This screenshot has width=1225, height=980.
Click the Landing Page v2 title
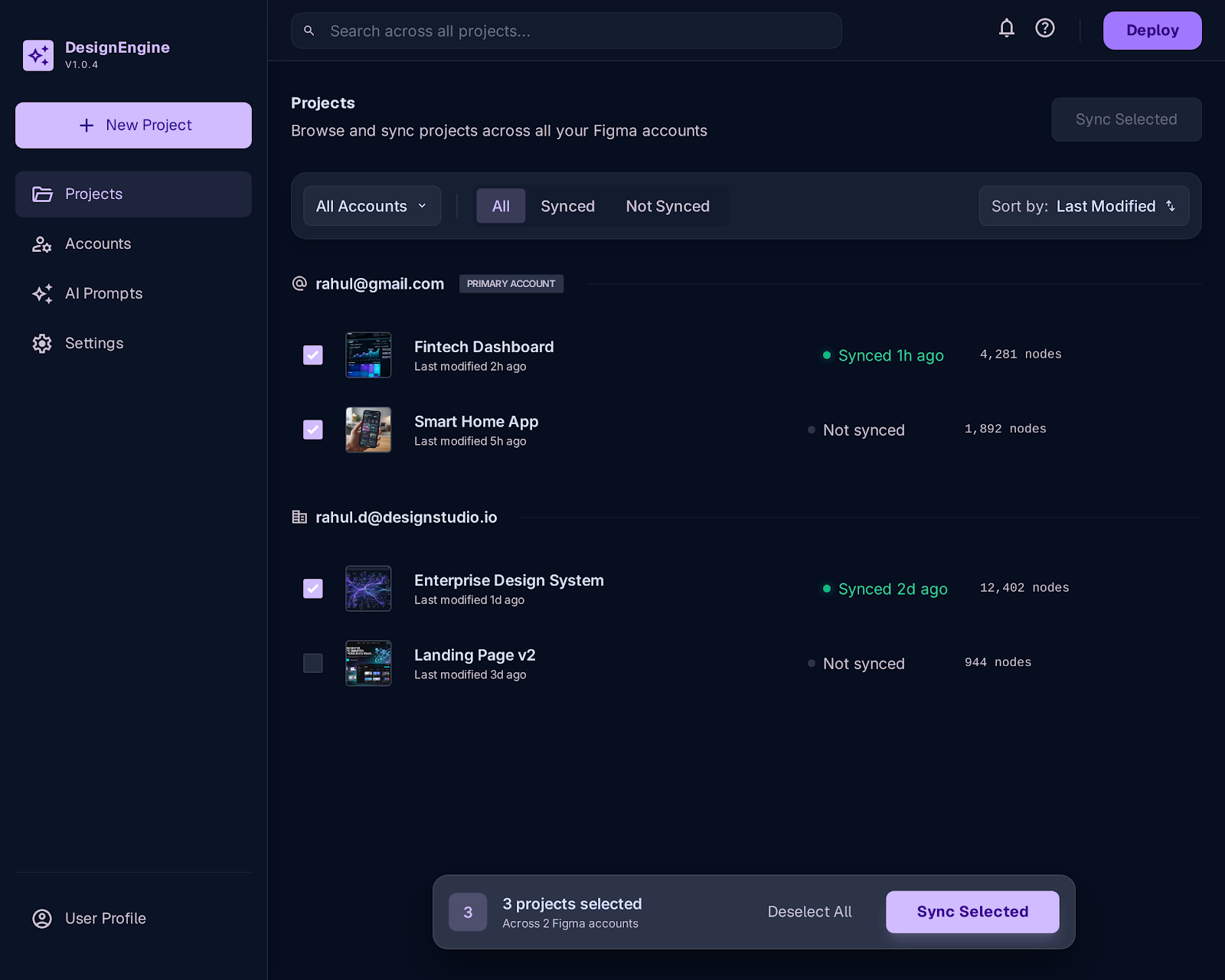475,655
